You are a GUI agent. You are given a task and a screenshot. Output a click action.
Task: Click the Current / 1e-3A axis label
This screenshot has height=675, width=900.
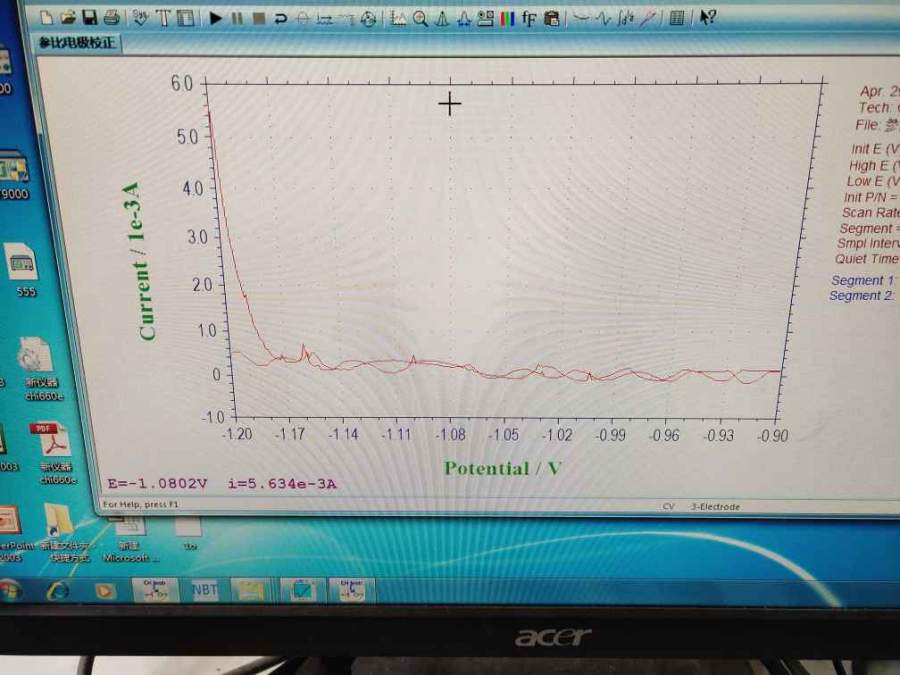coord(140,261)
